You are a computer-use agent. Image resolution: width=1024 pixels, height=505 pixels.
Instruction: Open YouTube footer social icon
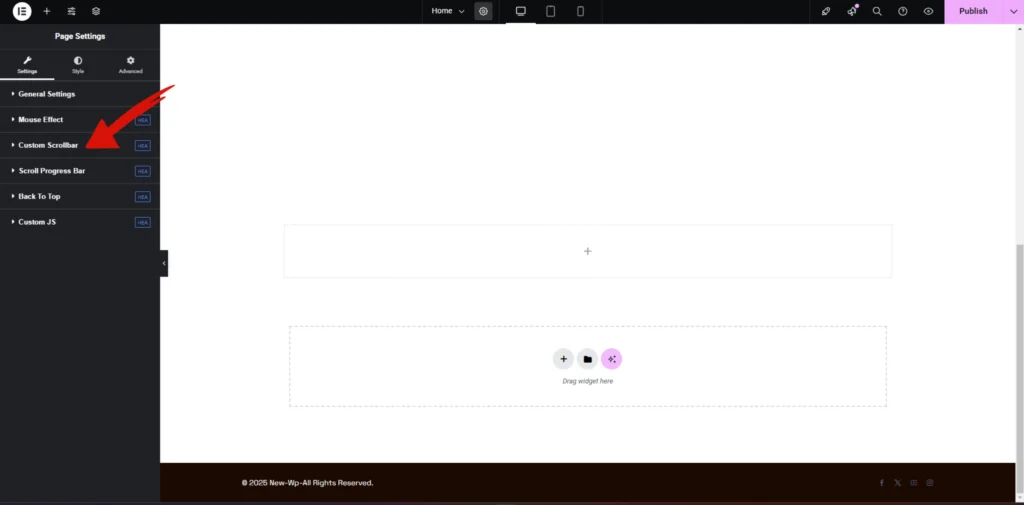pyautogui.click(x=914, y=483)
